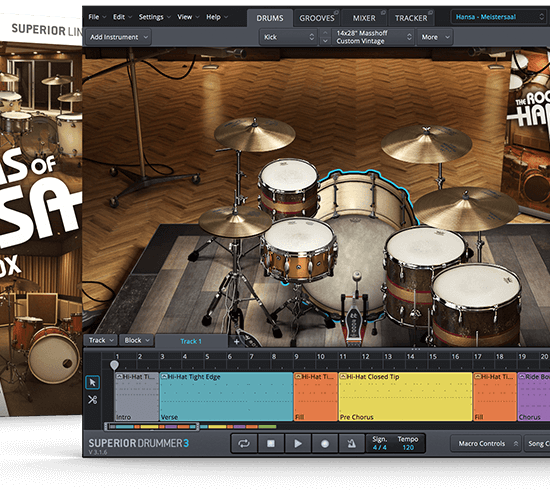Click bar 9 on the timeline ruler
The height and width of the screenshot is (495, 550).
tap(297, 357)
